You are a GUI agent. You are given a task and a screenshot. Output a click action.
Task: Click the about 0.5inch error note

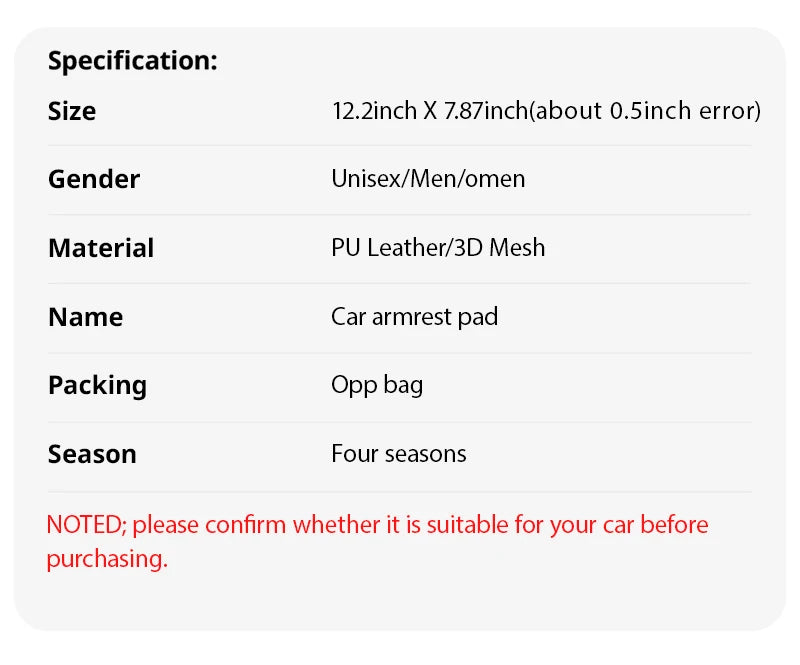(648, 111)
